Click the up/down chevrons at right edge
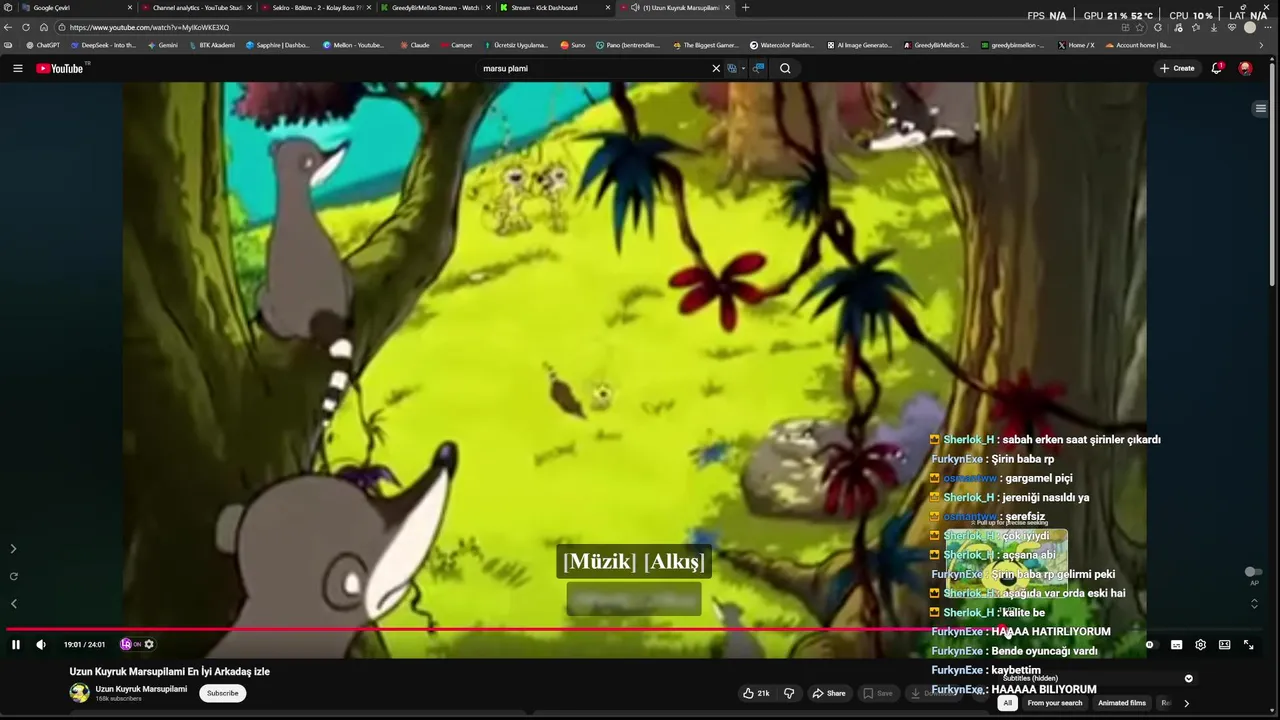Image resolution: width=1280 pixels, height=720 pixels. (x=1254, y=603)
